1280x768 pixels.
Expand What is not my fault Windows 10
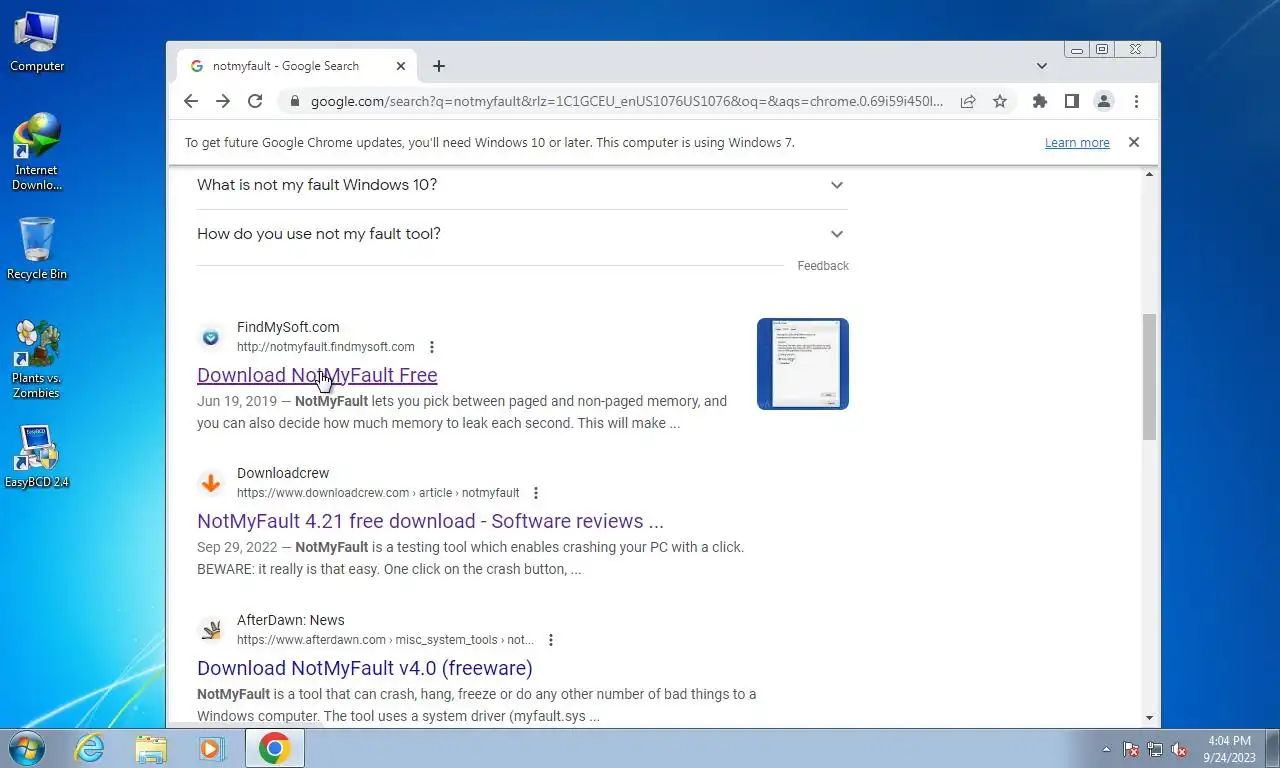click(x=522, y=185)
